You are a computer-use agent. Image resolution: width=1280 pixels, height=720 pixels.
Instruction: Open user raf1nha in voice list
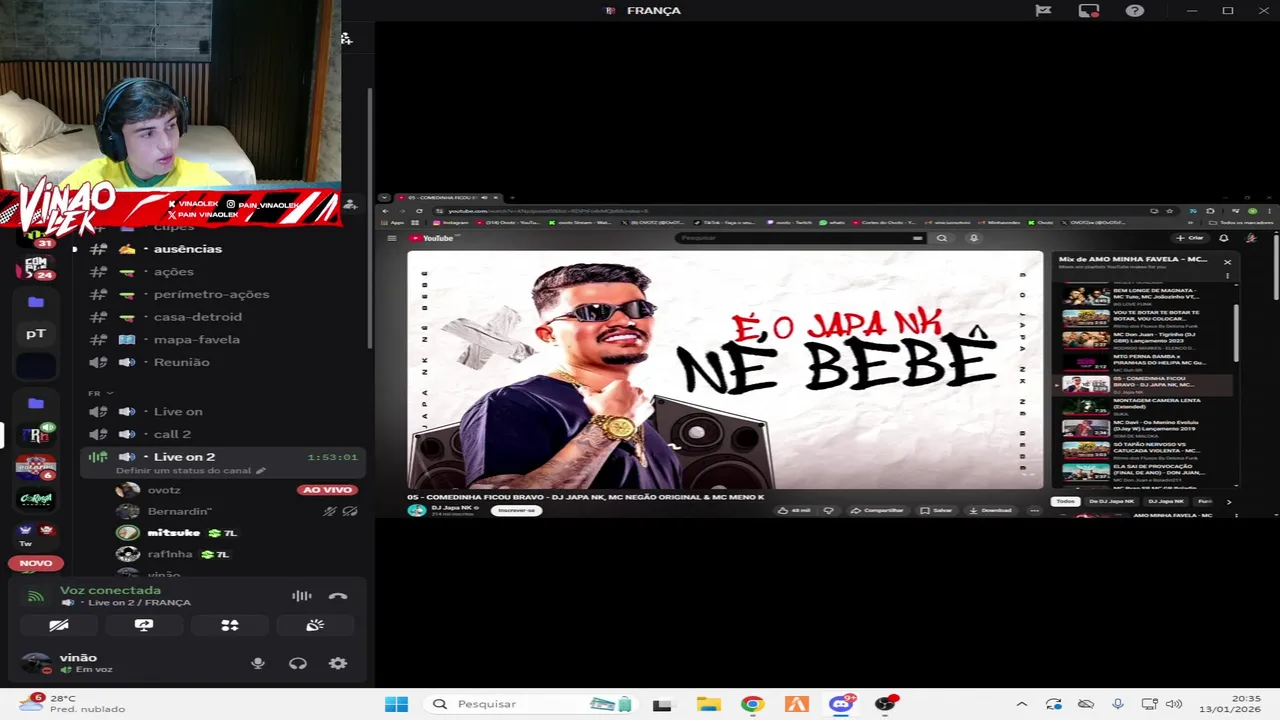pos(170,554)
